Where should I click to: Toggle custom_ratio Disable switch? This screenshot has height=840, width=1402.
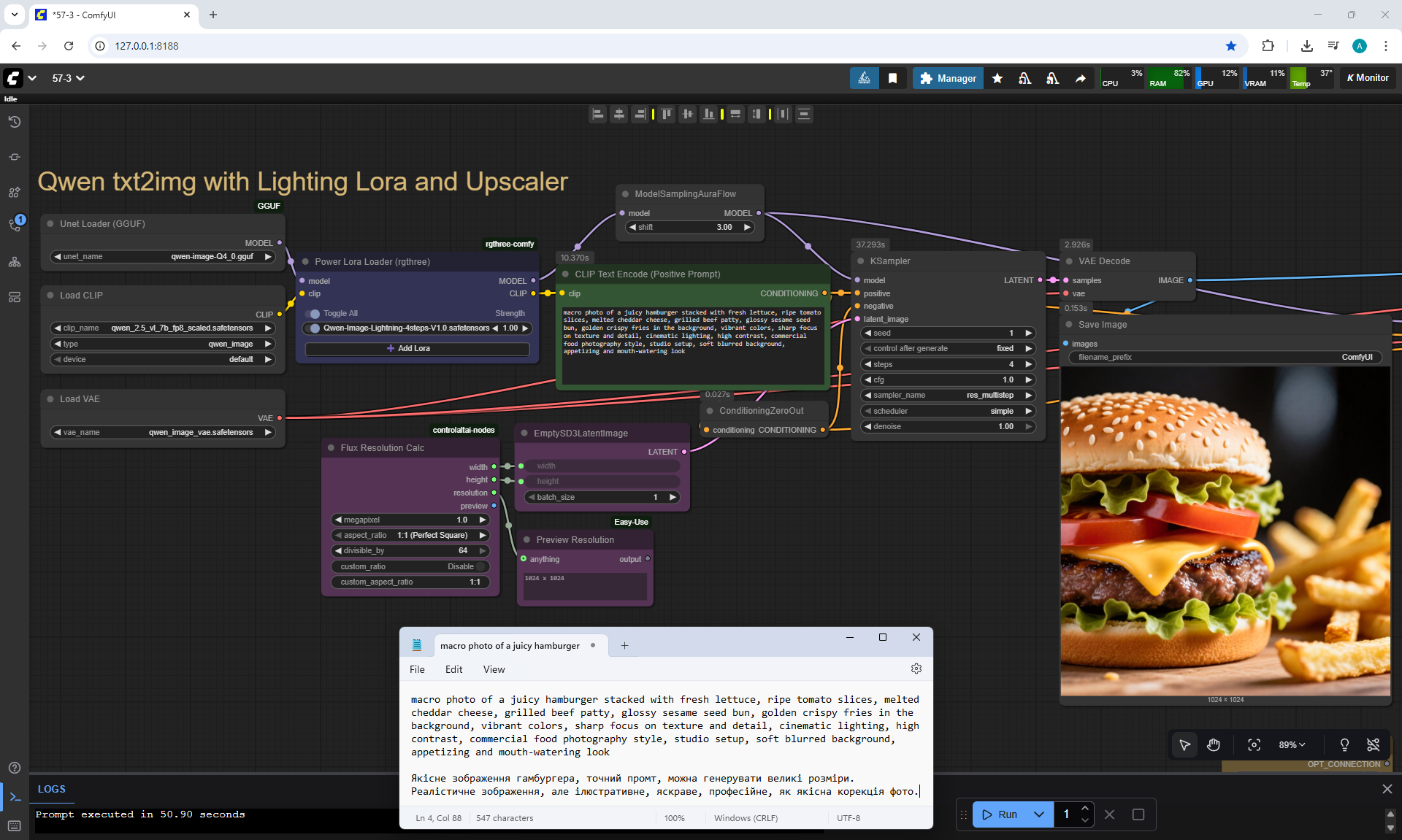click(481, 566)
